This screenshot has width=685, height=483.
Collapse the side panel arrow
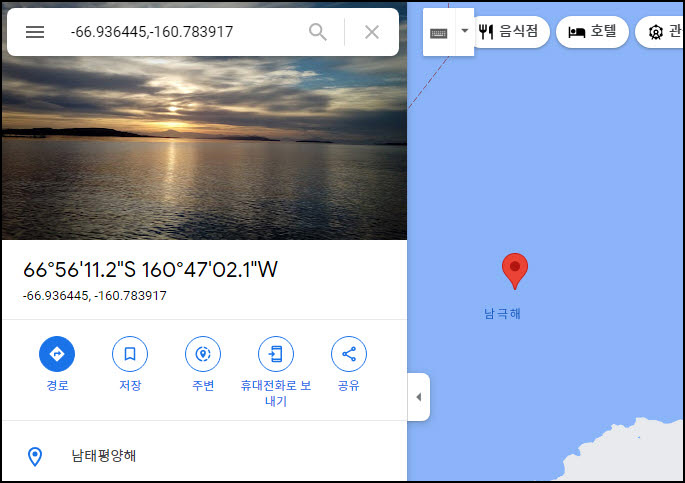tap(419, 397)
